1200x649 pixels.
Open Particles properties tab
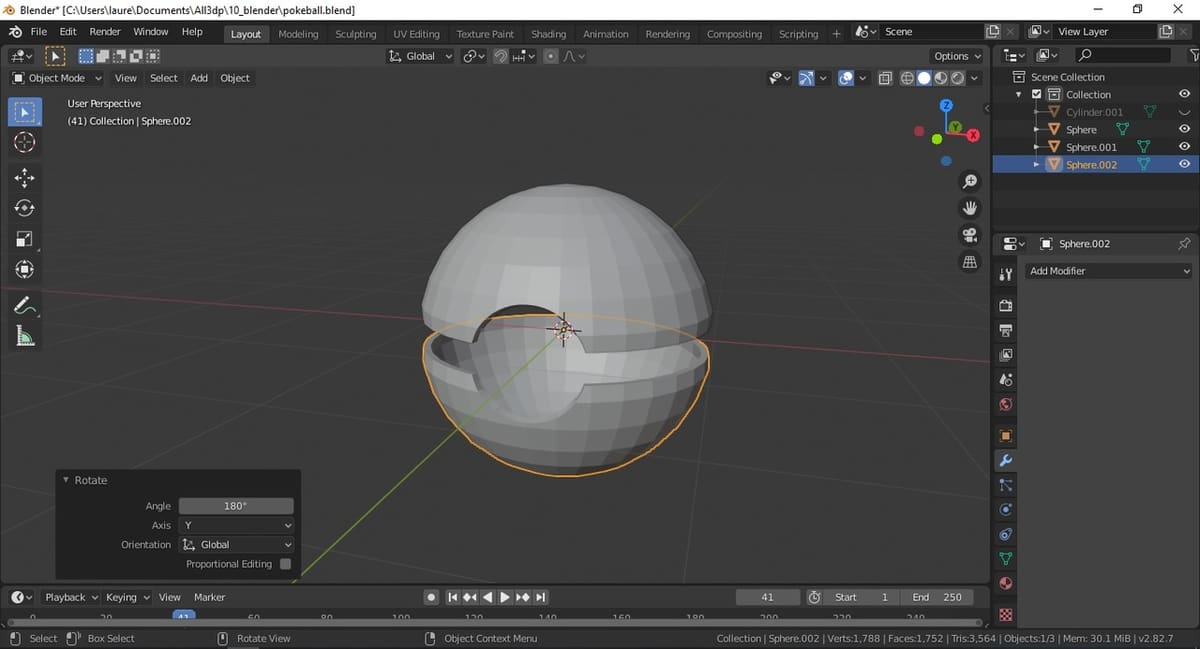point(1006,485)
